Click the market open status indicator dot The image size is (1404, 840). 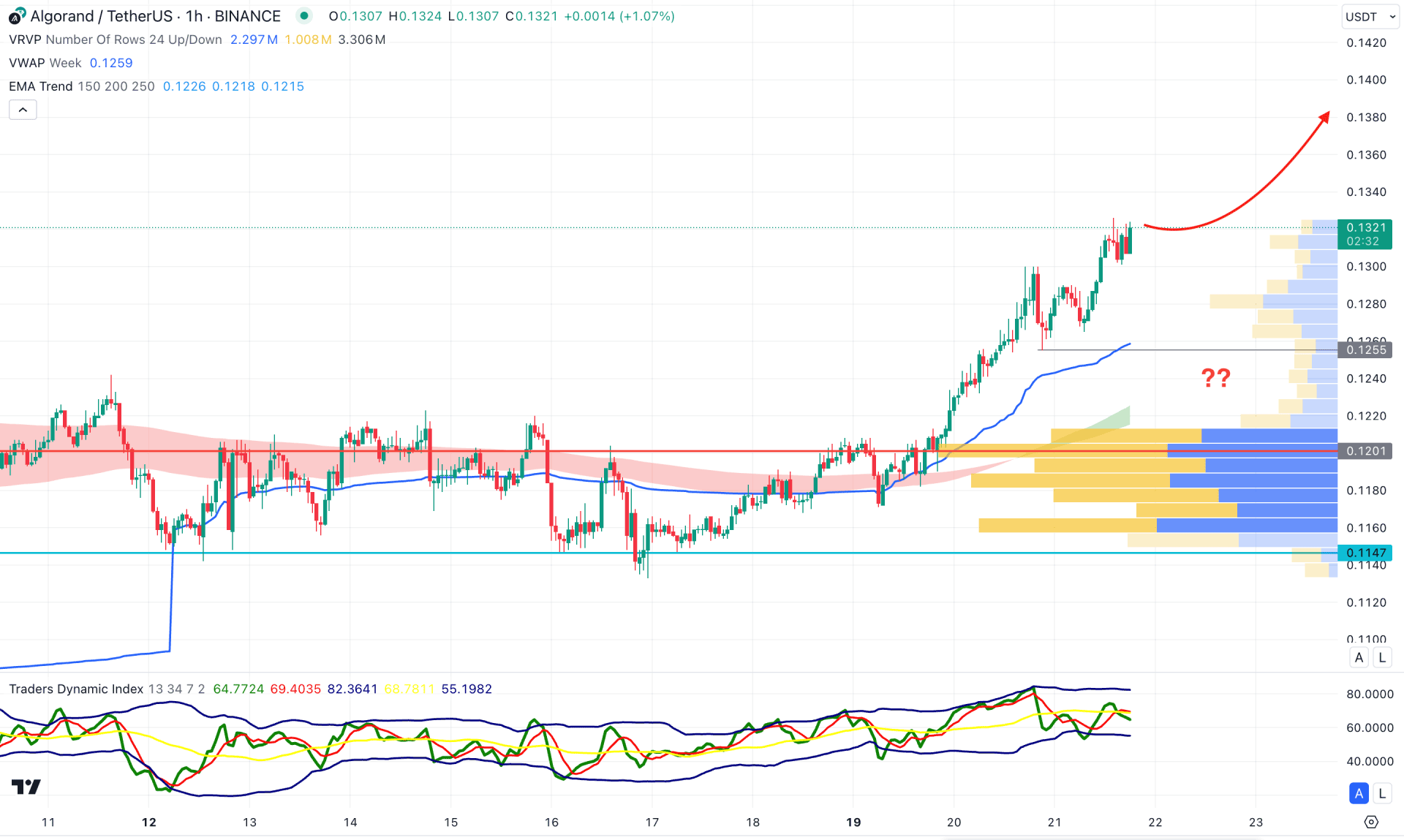pos(304,15)
